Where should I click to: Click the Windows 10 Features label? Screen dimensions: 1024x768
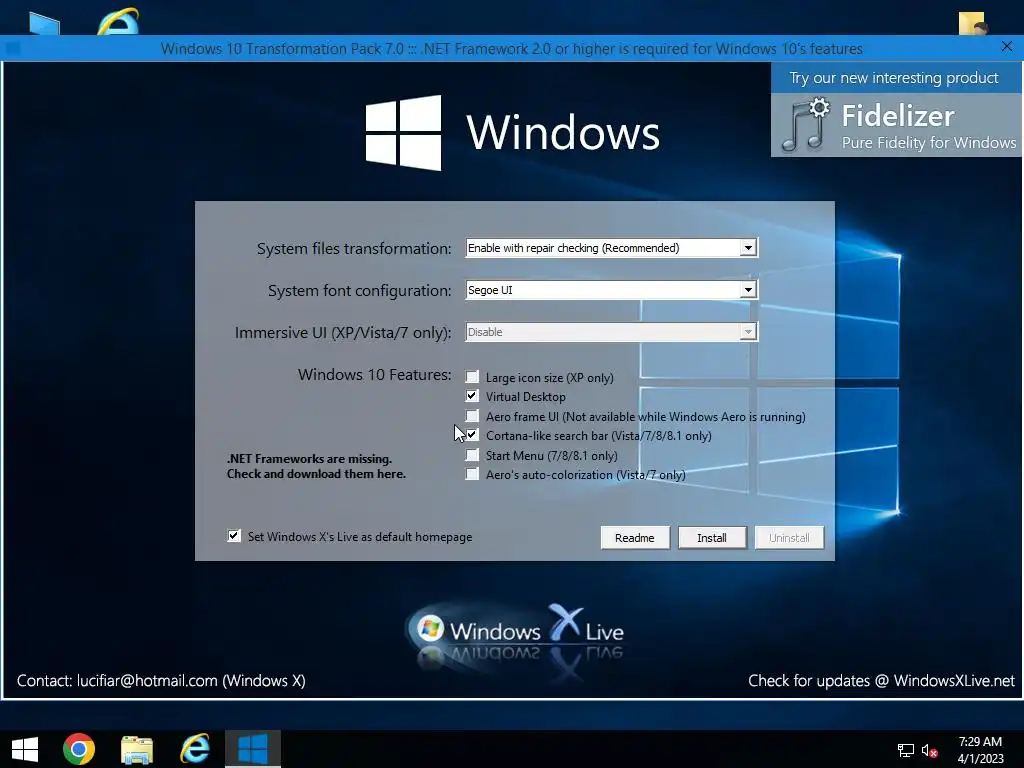click(x=374, y=375)
